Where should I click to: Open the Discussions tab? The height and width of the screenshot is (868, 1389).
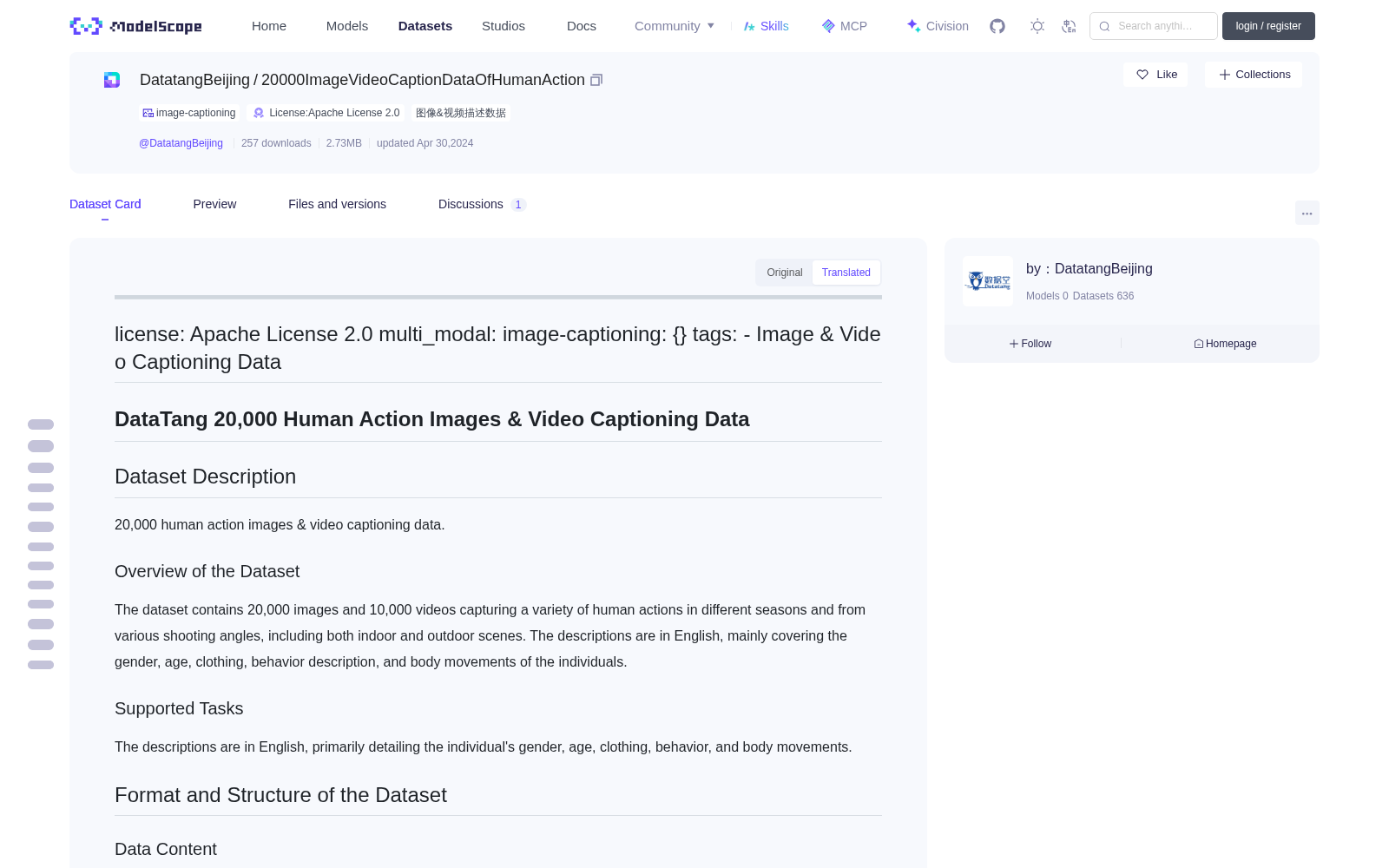(482, 204)
